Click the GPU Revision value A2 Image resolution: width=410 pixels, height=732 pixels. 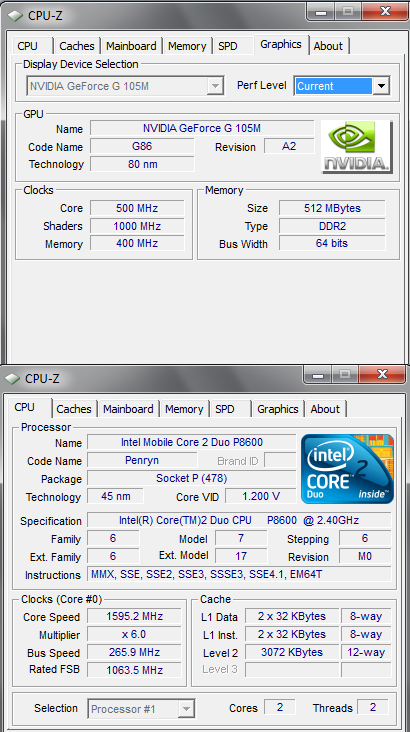click(x=289, y=146)
